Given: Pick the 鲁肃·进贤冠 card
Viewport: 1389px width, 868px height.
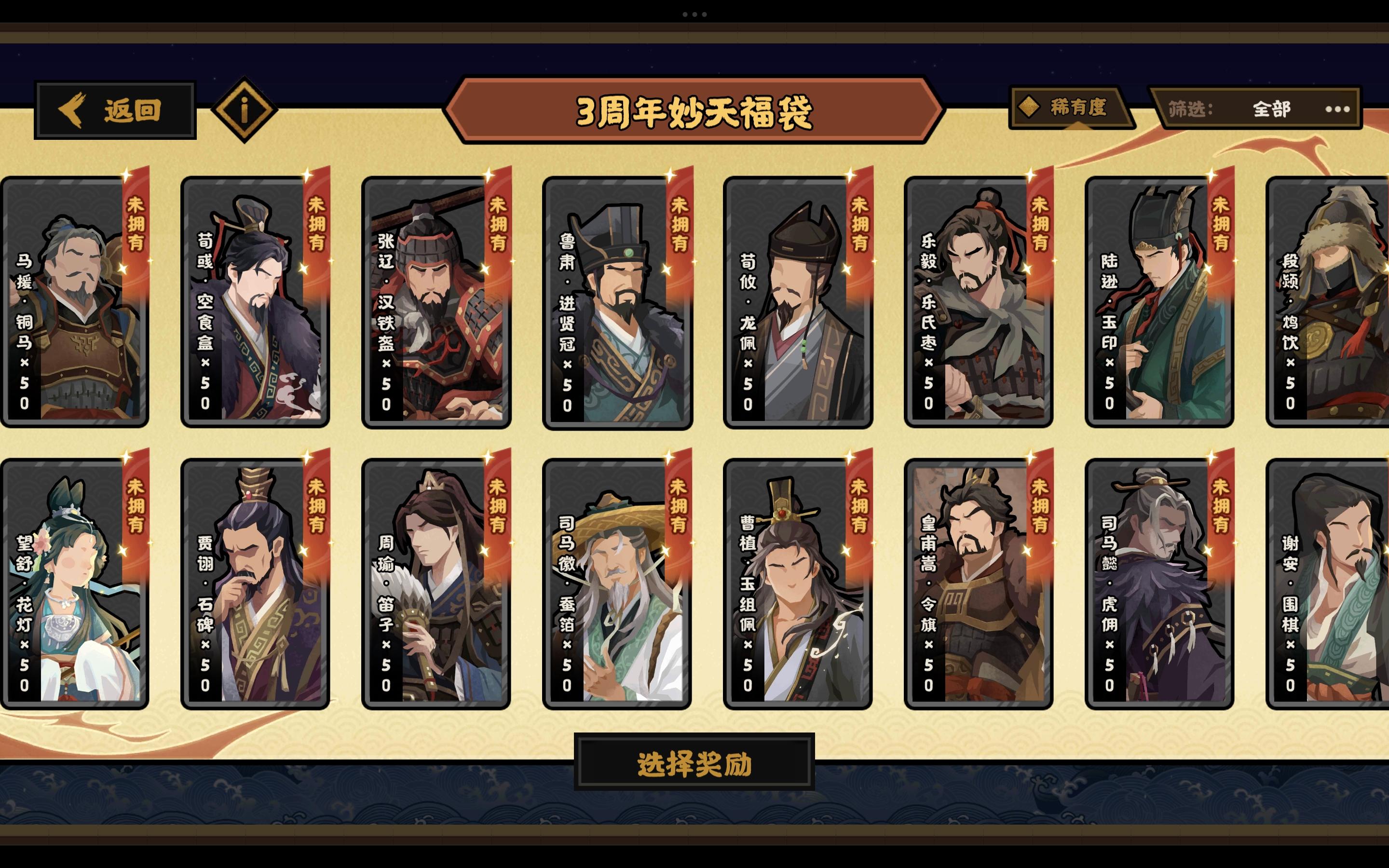Looking at the screenshot, I should [618, 301].
